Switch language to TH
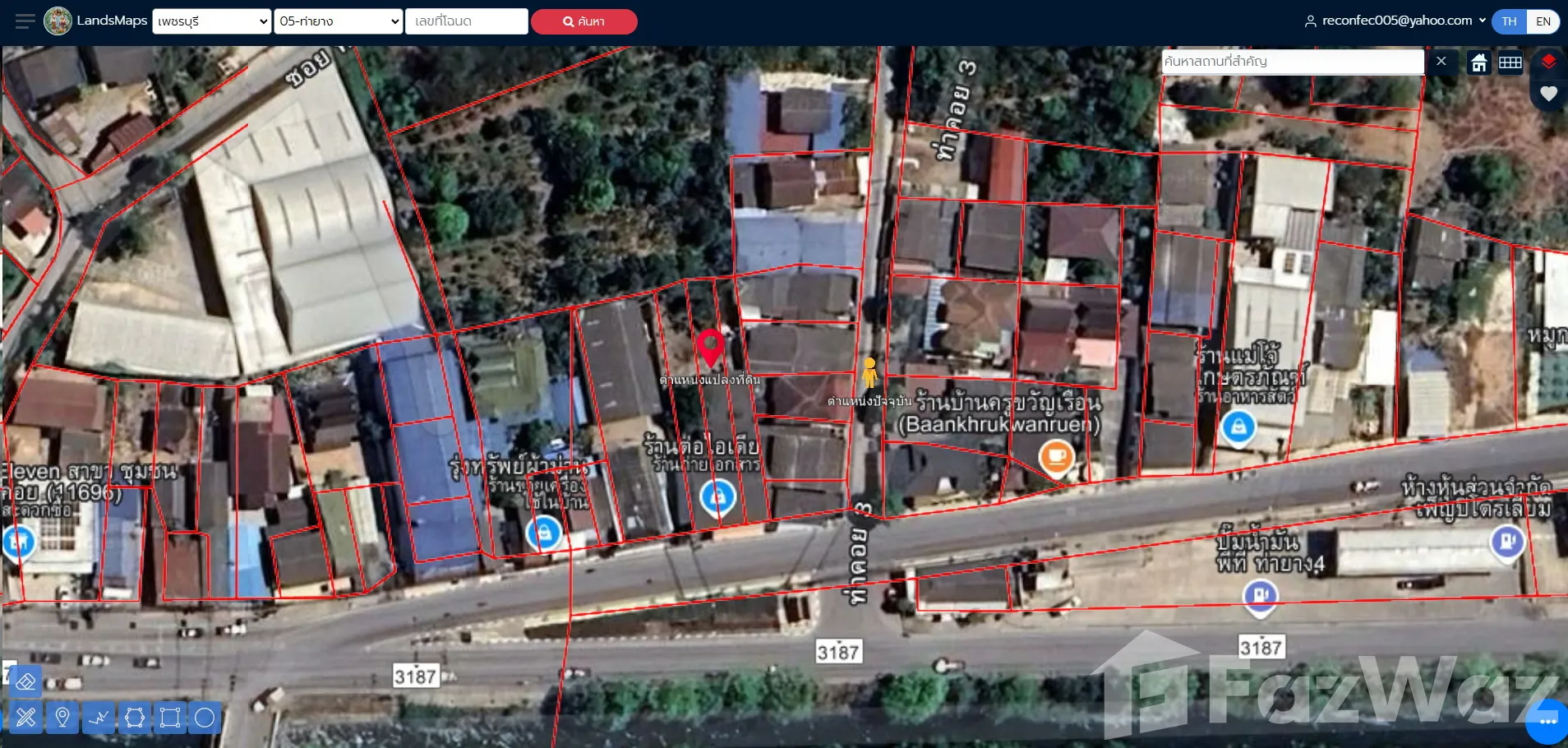 [1509, 21]
